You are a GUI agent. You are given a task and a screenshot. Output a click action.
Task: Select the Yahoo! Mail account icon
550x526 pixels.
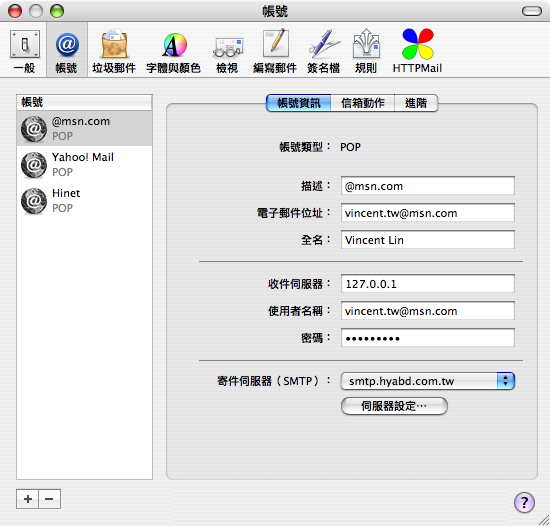[34, 165]
